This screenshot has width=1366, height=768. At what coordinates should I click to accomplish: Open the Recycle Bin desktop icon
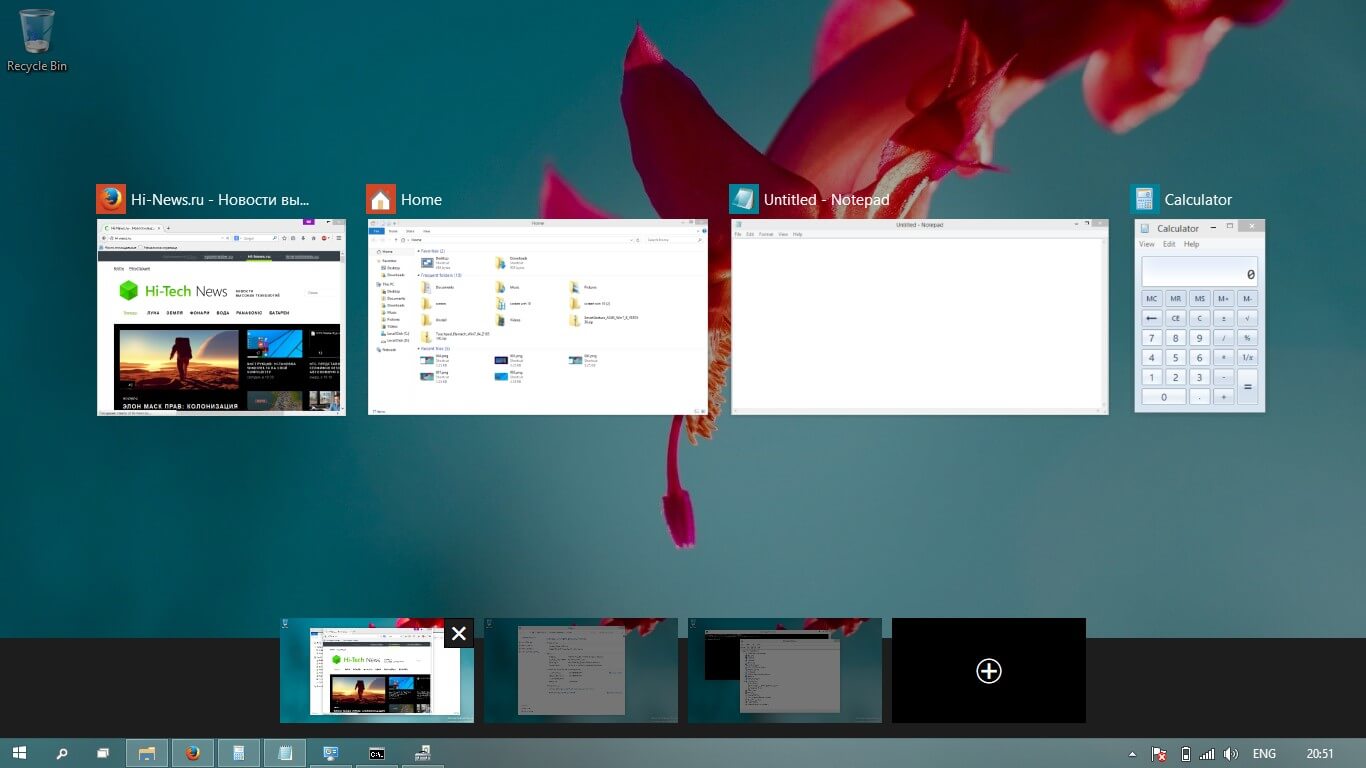[37, 40]
